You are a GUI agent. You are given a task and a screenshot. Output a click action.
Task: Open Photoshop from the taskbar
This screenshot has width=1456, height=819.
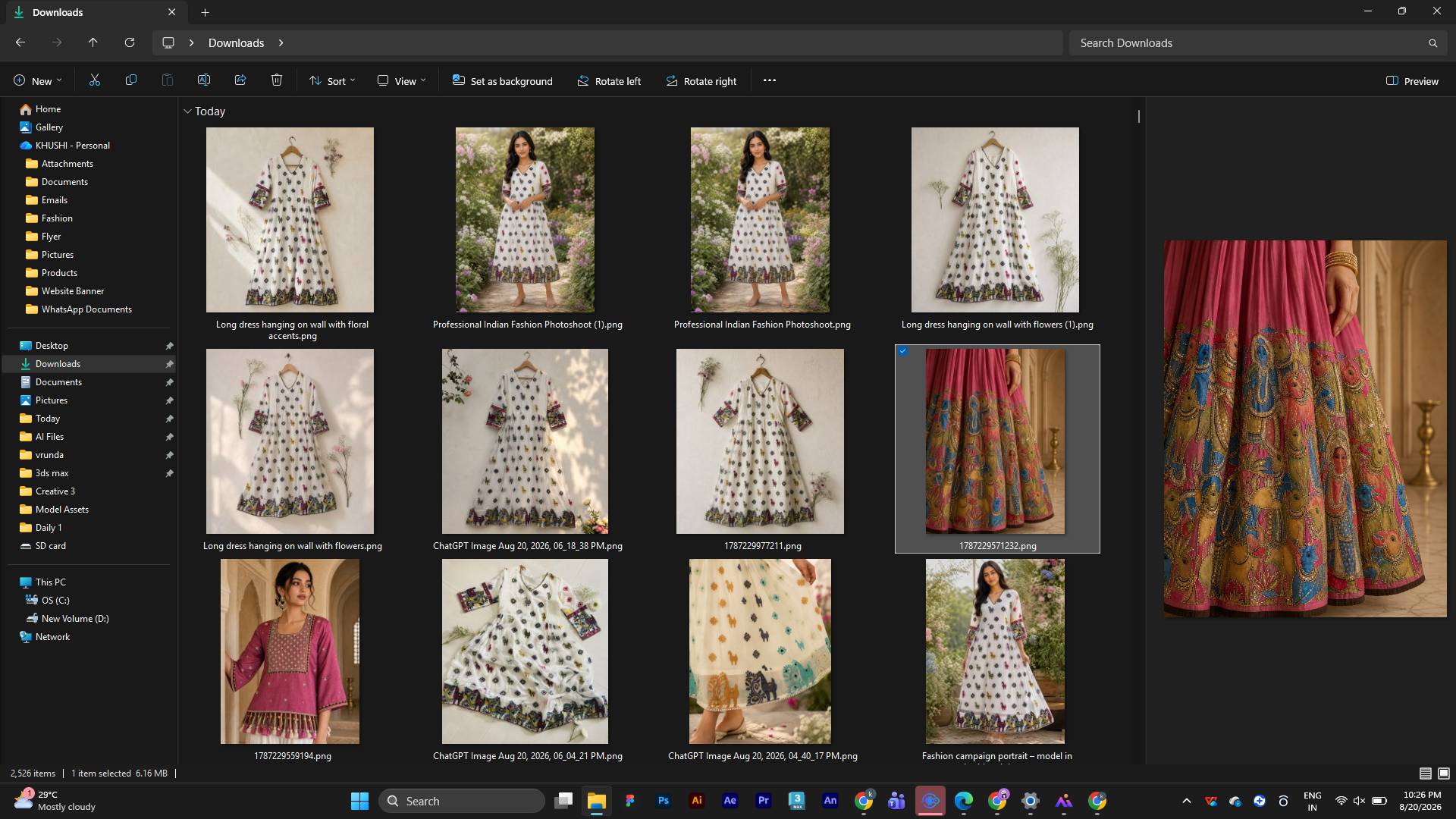point(664,801)
